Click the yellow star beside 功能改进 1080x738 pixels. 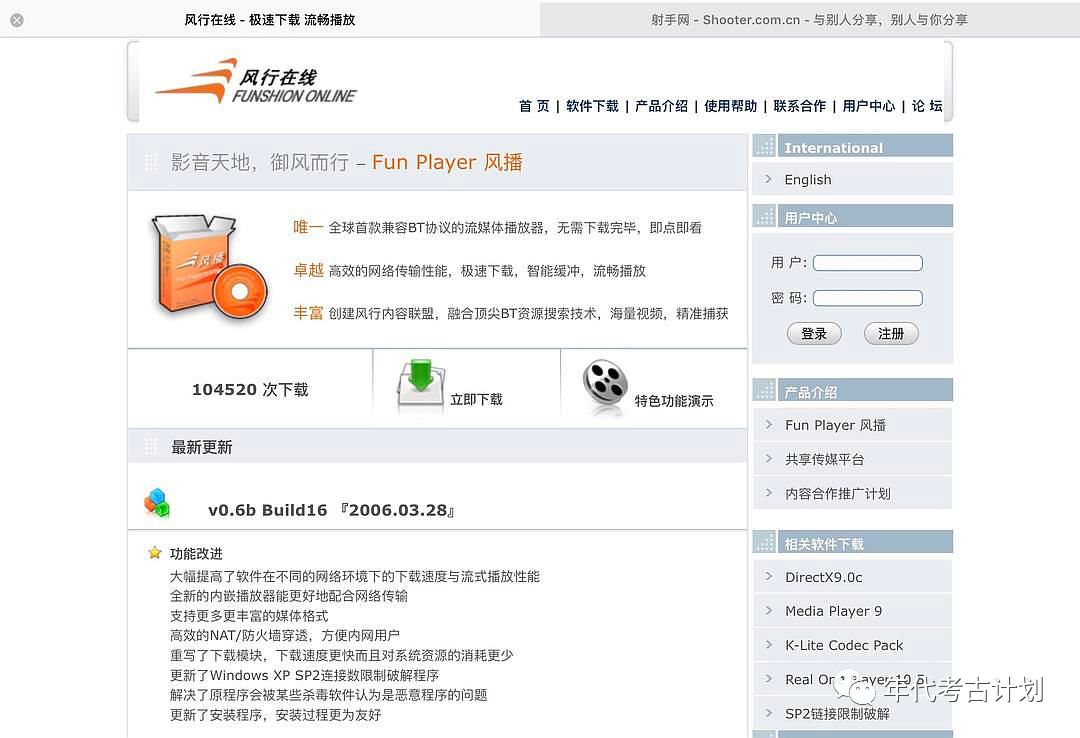pyautogui.click(x=155, y=553)
